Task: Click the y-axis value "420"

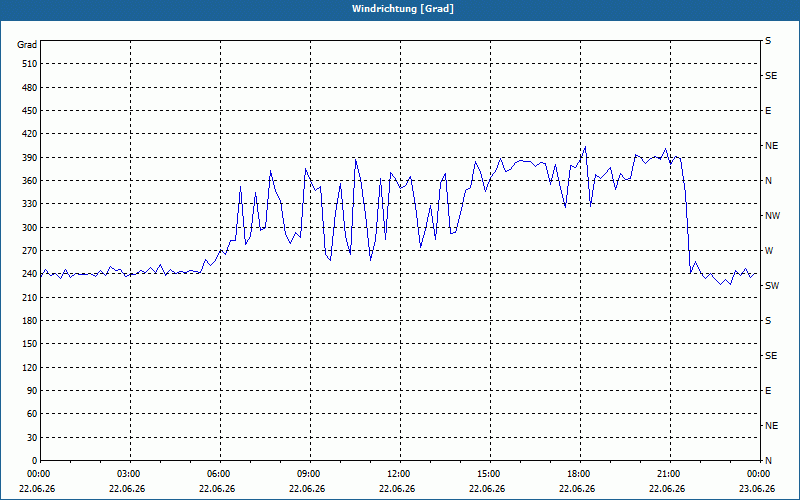Action: pos(30,134)
